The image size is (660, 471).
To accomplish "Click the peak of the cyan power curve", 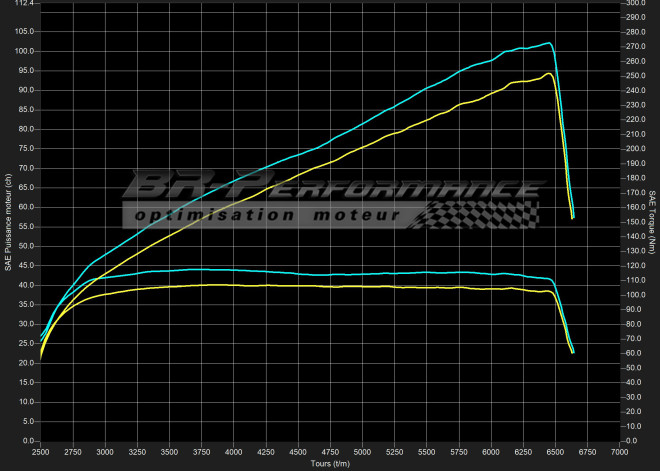I will click(x=549, y=43).
